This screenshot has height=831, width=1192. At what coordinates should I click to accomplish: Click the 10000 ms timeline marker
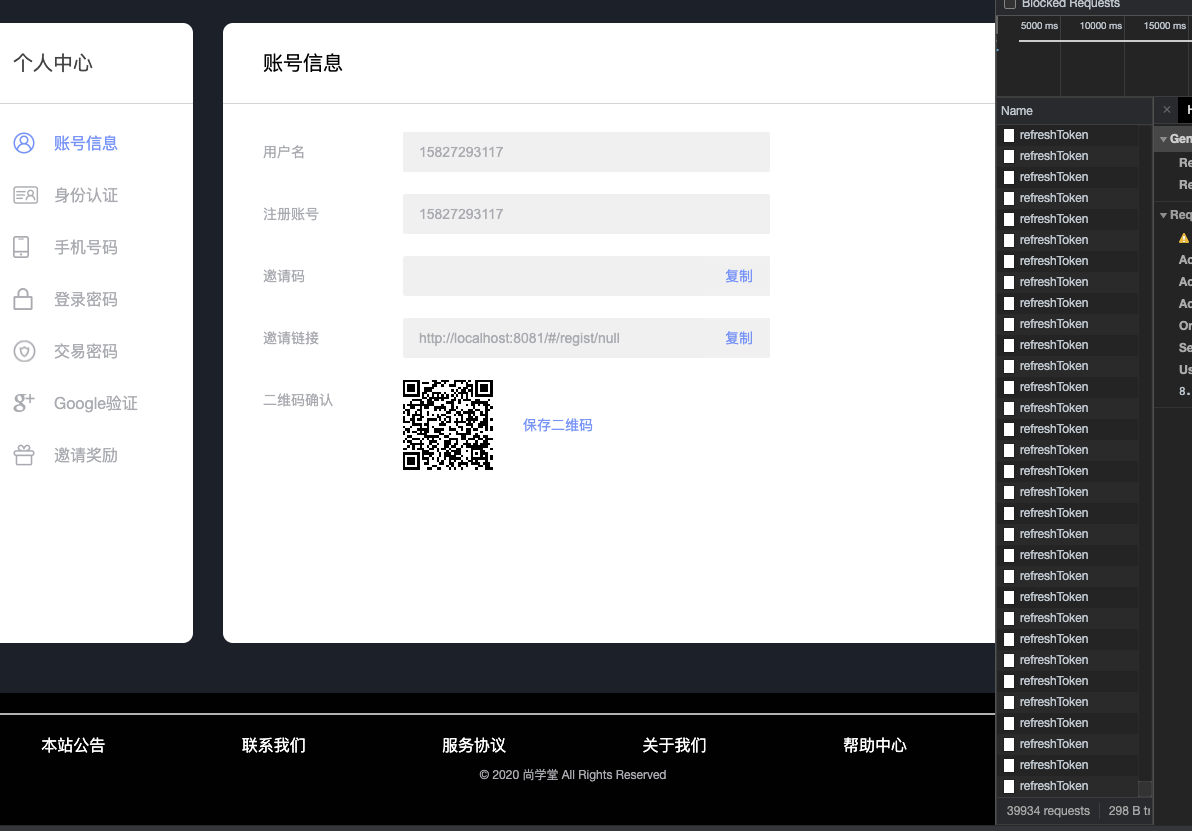click(x=1101, y=26)
